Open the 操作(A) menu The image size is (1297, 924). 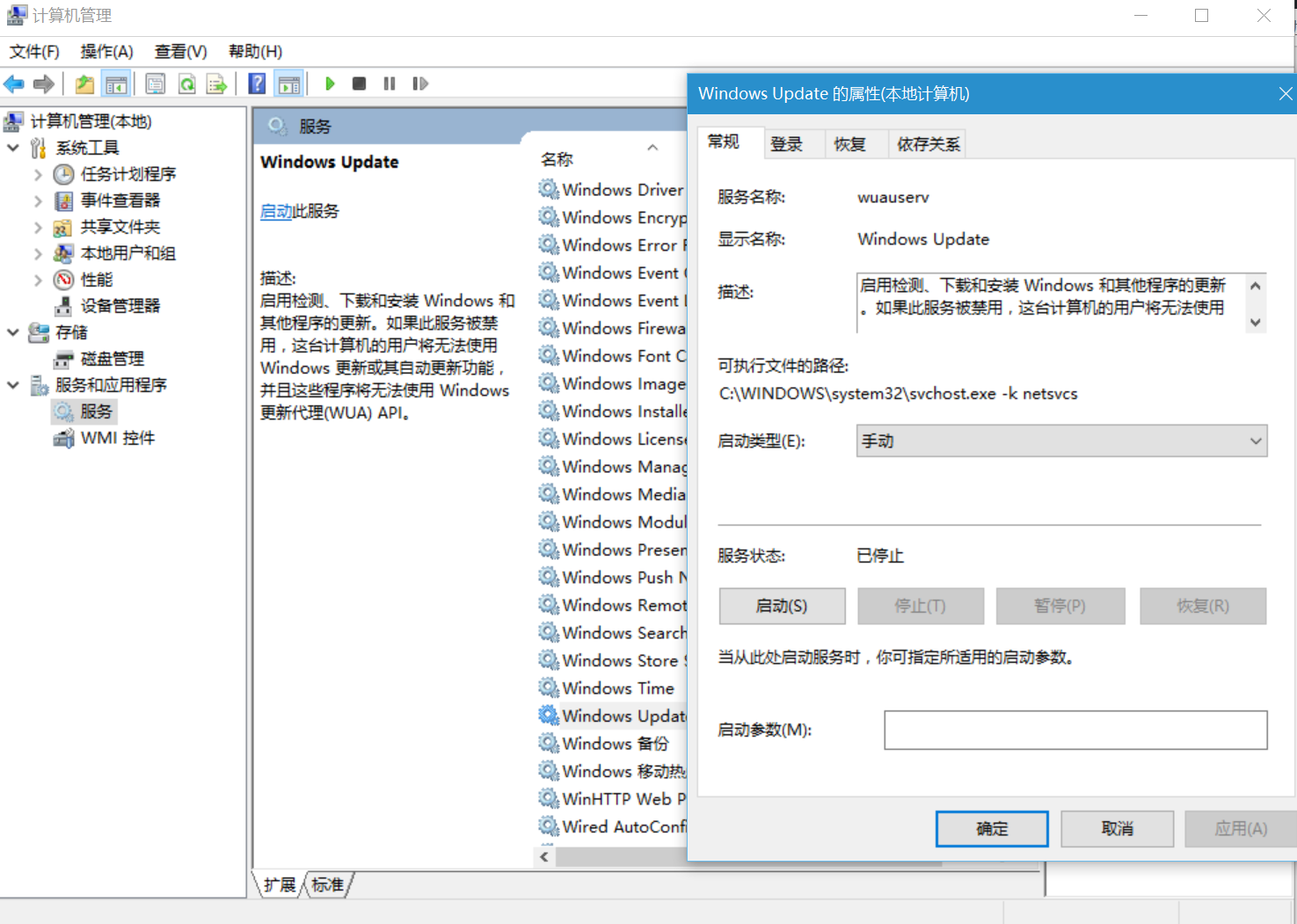(107, 52)
